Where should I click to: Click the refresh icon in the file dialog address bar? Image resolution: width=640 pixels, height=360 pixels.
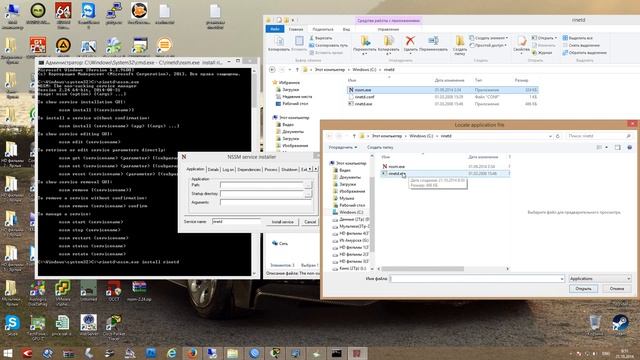[558, 136]
